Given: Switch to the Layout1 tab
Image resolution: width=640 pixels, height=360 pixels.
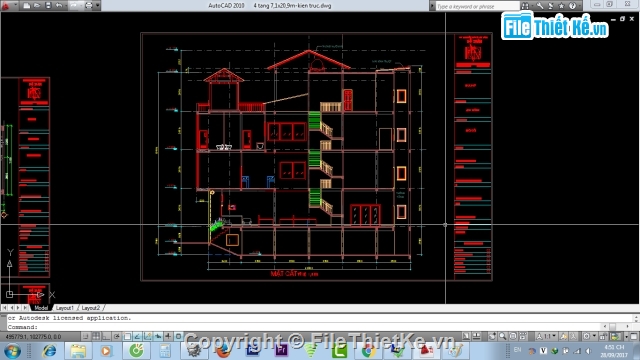Looking at the screenshot, I should pos(64,308).
